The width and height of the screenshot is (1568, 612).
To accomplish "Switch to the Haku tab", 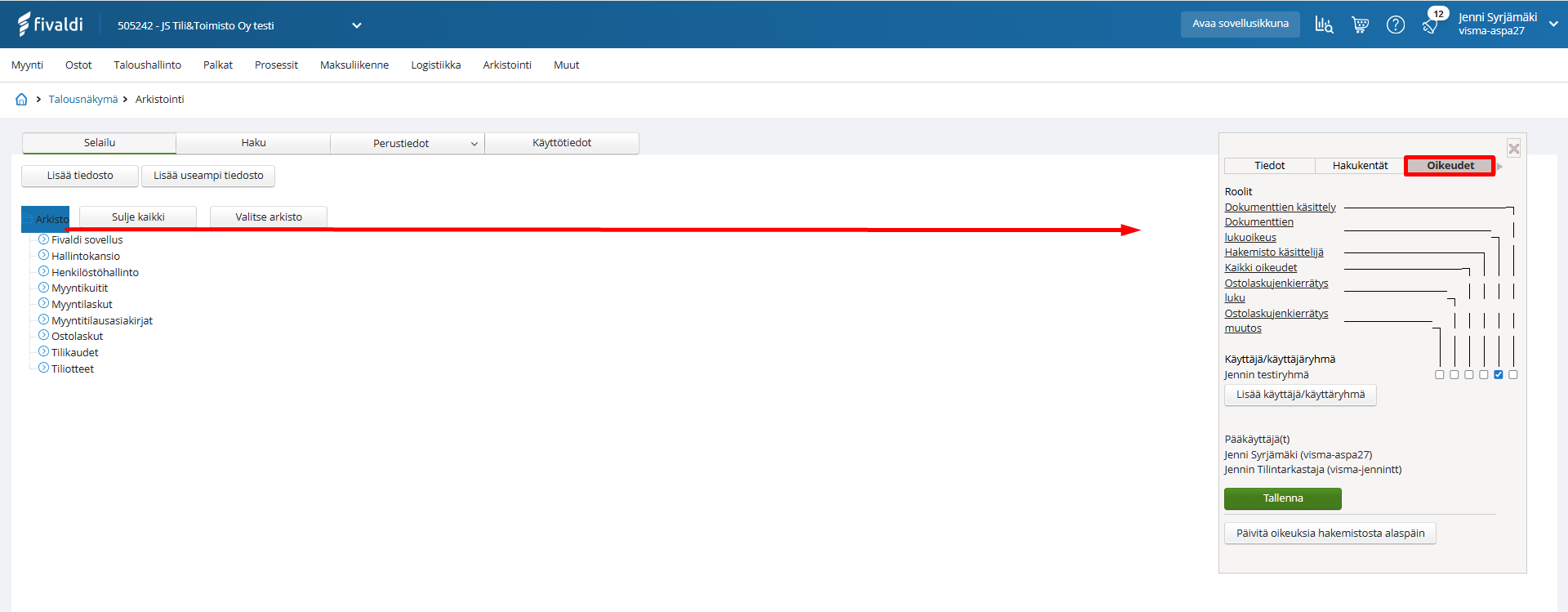I will click(x=253, y=143).
